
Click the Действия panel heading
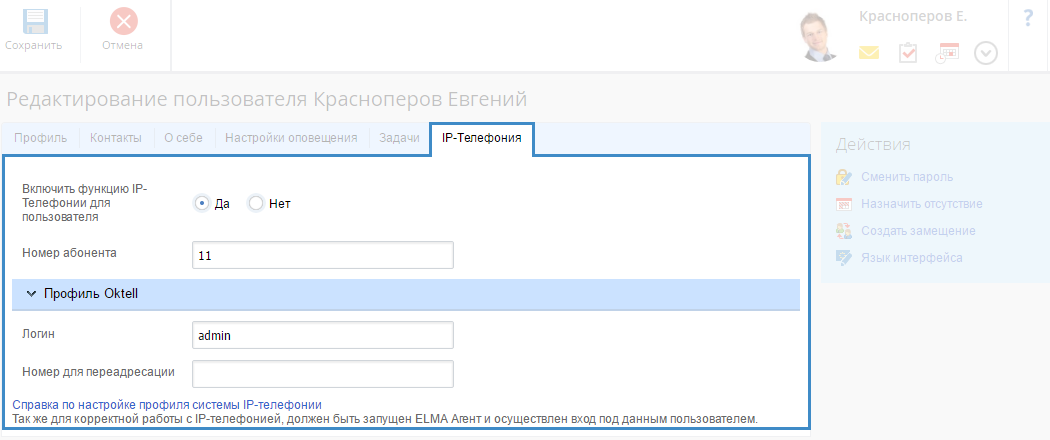click(873, 145)
